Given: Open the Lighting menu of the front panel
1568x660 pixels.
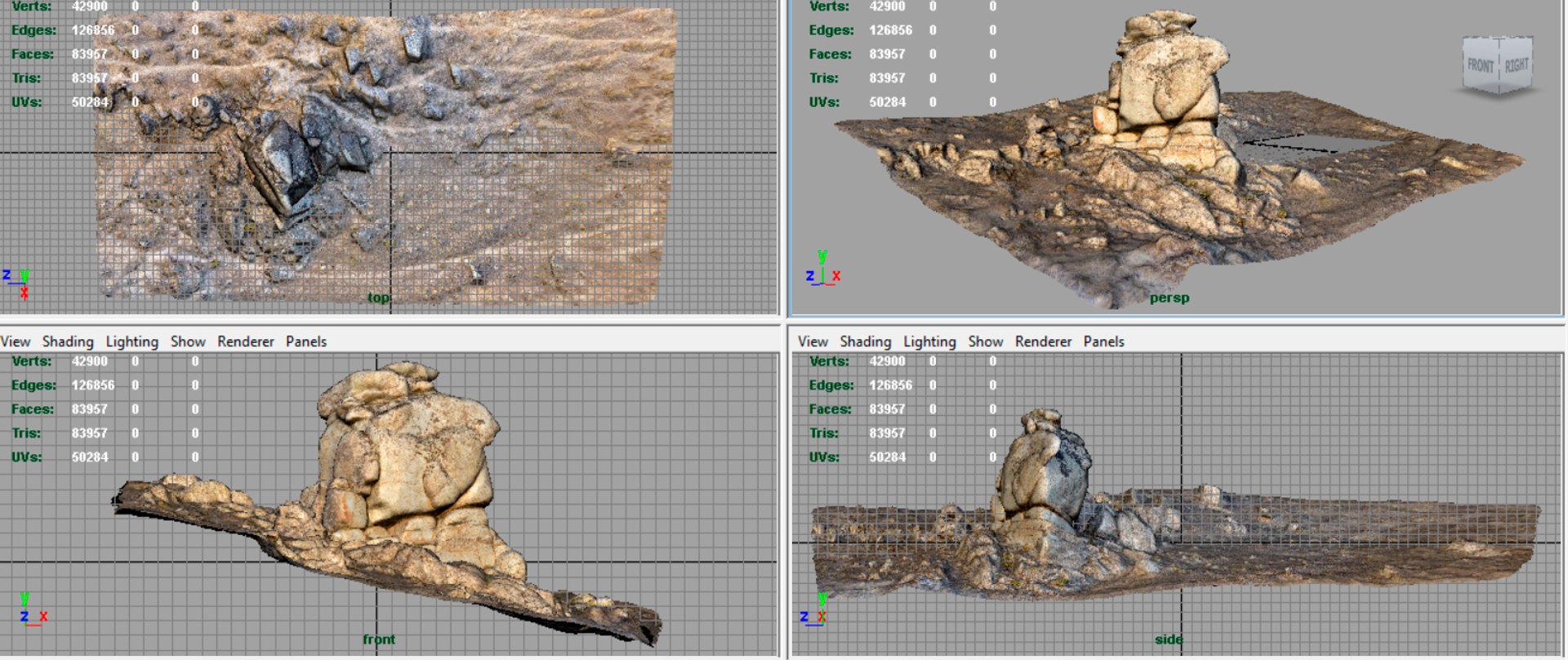Looking at the screenshot, I should (131, 341).
